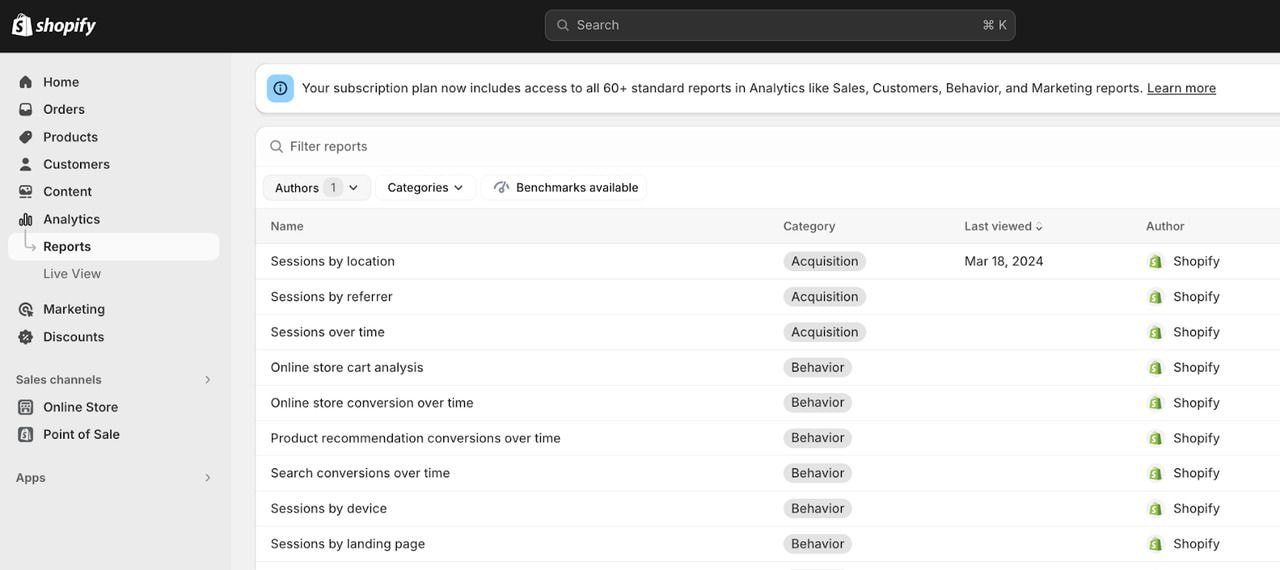Screen dimensions: 1280x570
Task: Click the Products tag icon
Action: (26, 137)
